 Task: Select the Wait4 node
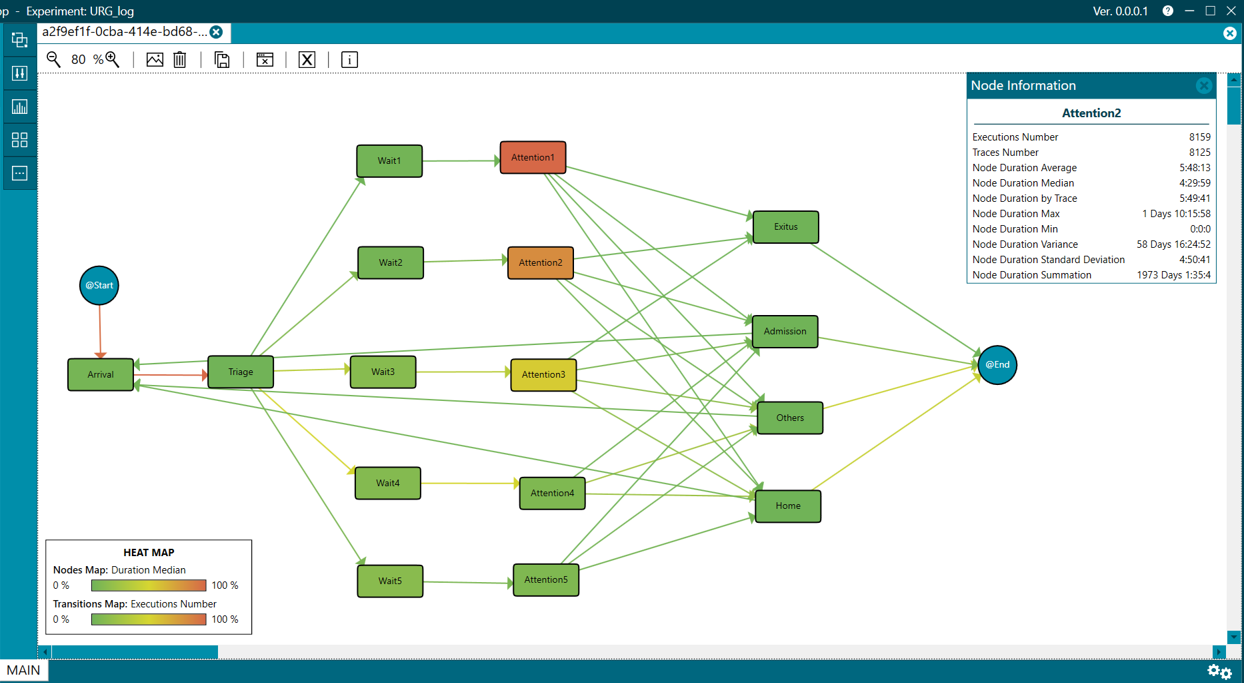click(x=388, y=483)
